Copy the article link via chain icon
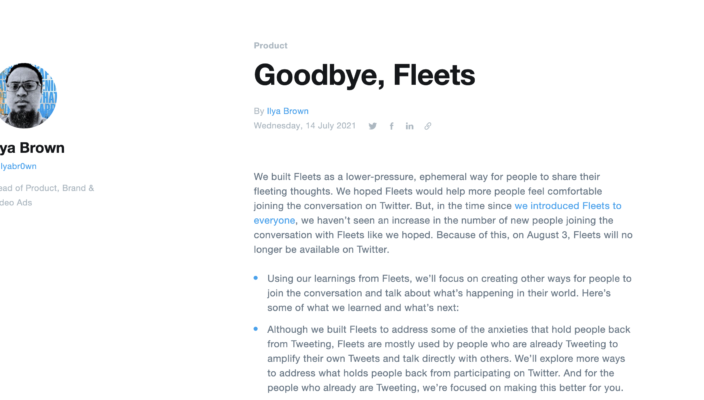 [x=428, y=126]
